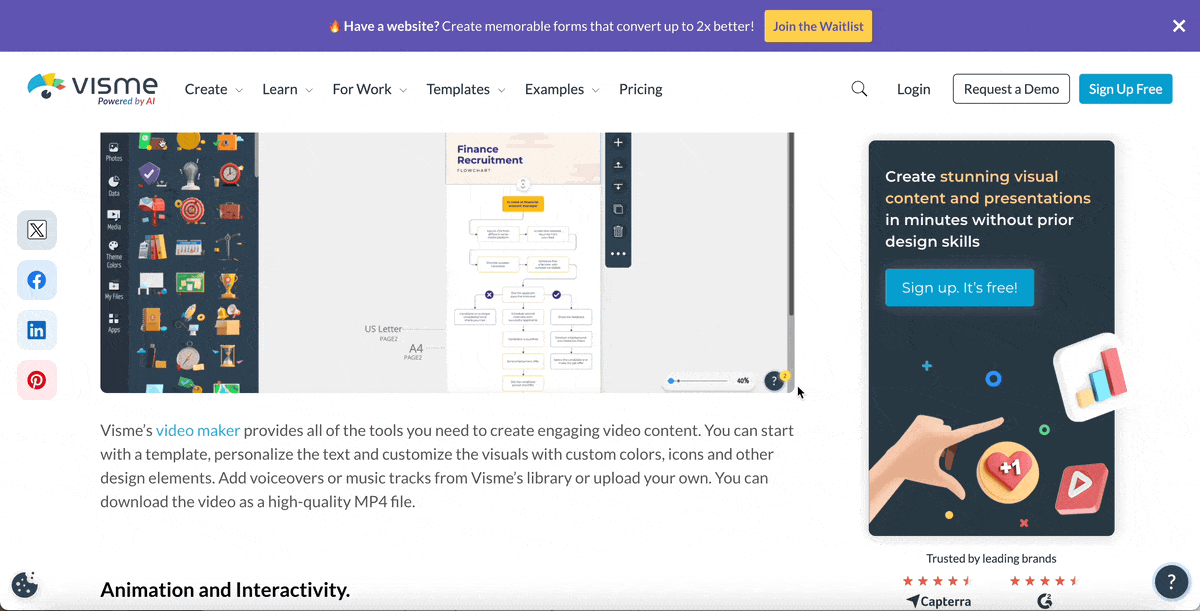The width and height of the screenshot is (1200, 611).
Task: Pin this page with Pinterest icon
Action: coord(37,380)
